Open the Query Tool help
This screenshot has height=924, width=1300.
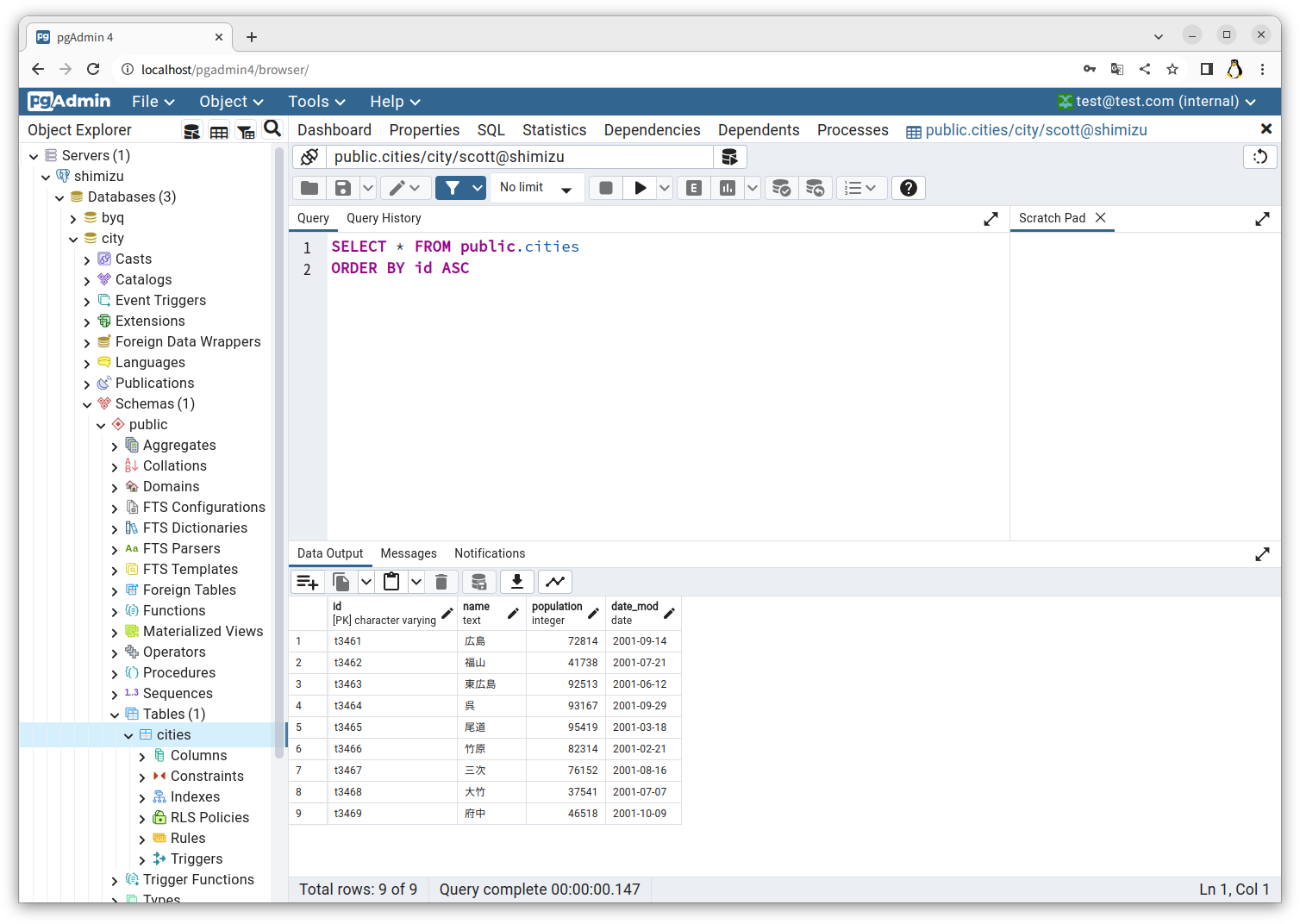click(908, 187)
